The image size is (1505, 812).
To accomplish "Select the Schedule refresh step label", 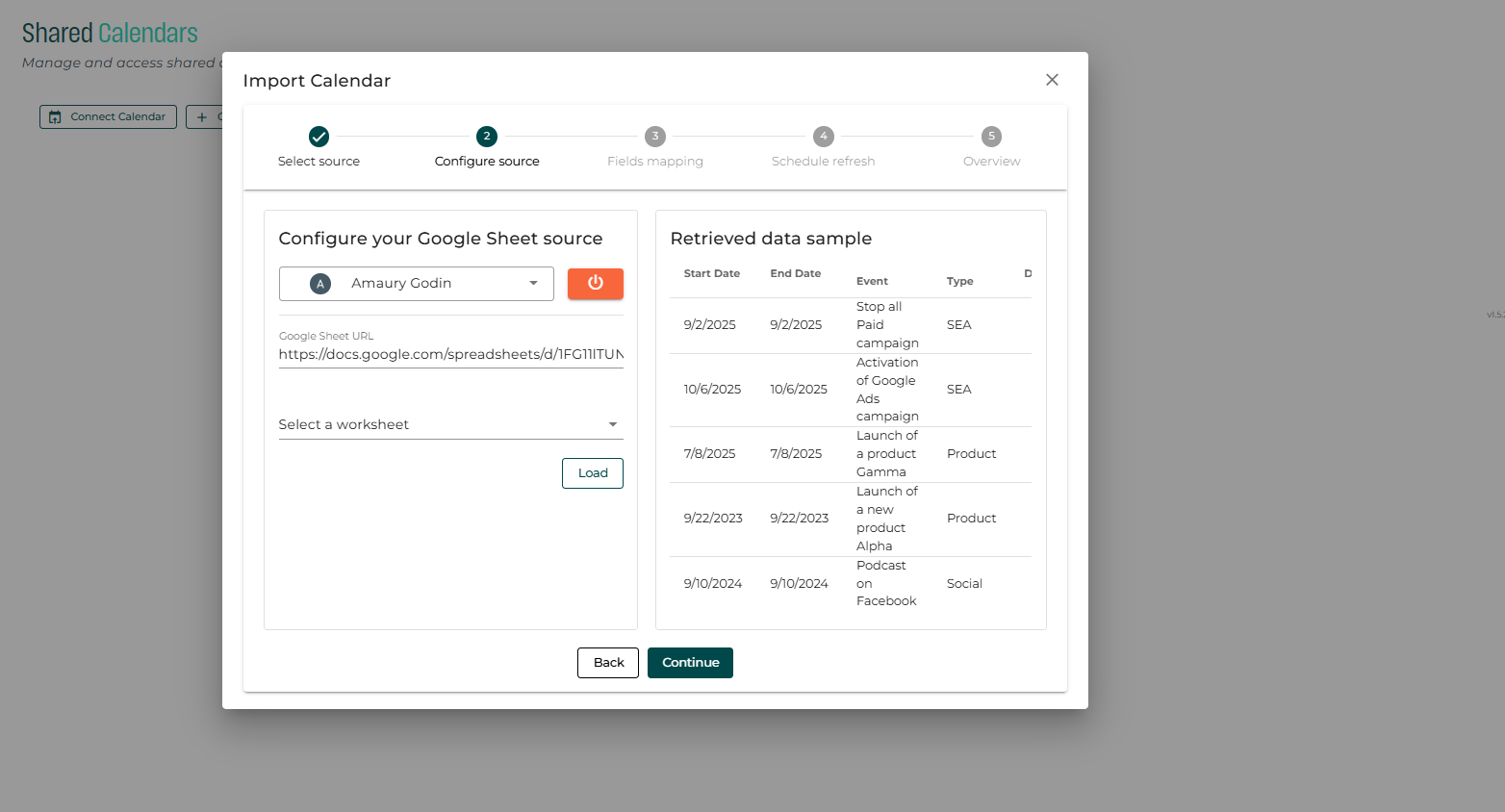I will (x=824, y=162).
